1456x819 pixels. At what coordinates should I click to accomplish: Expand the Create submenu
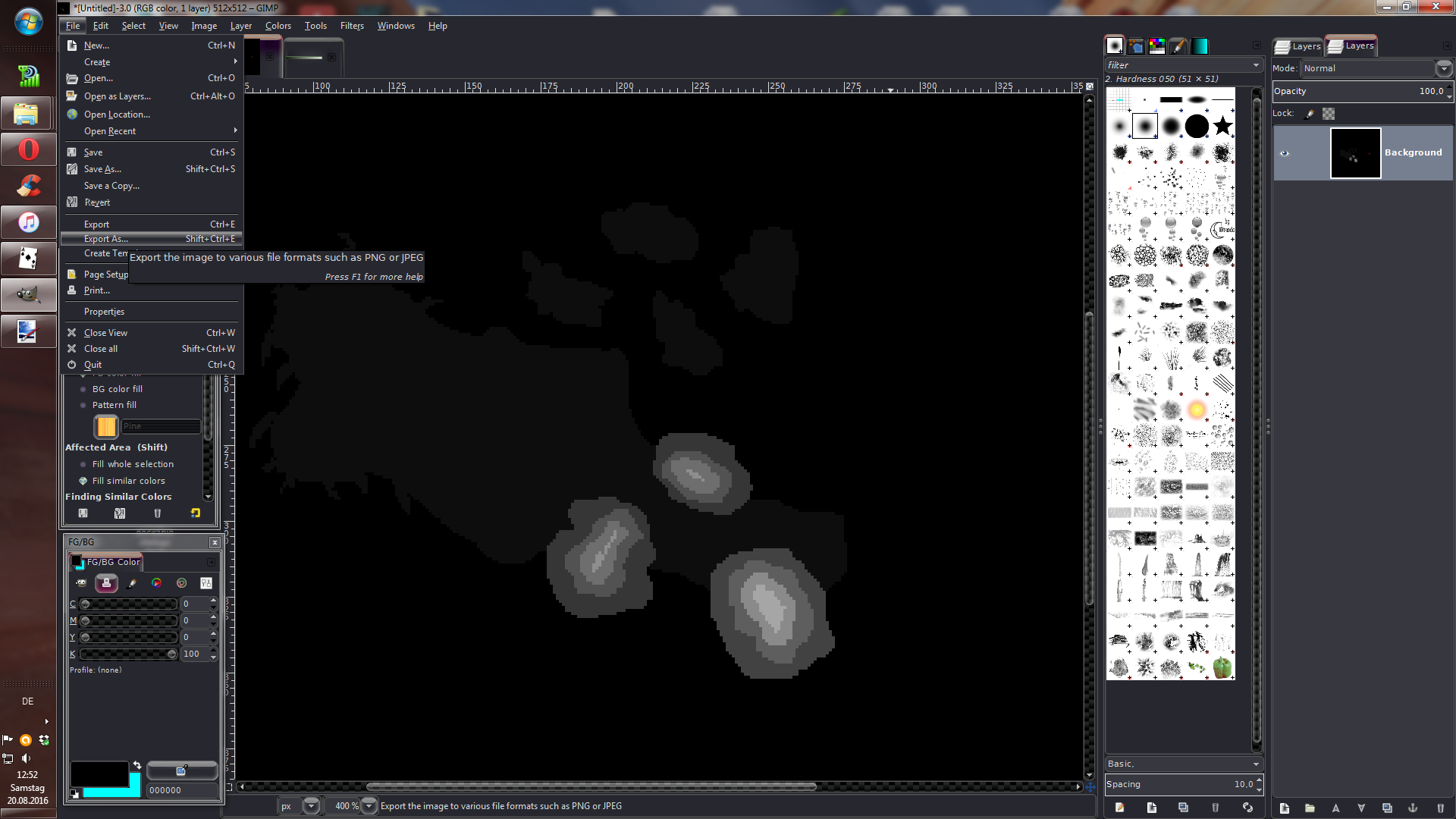[x=152, y=62]
